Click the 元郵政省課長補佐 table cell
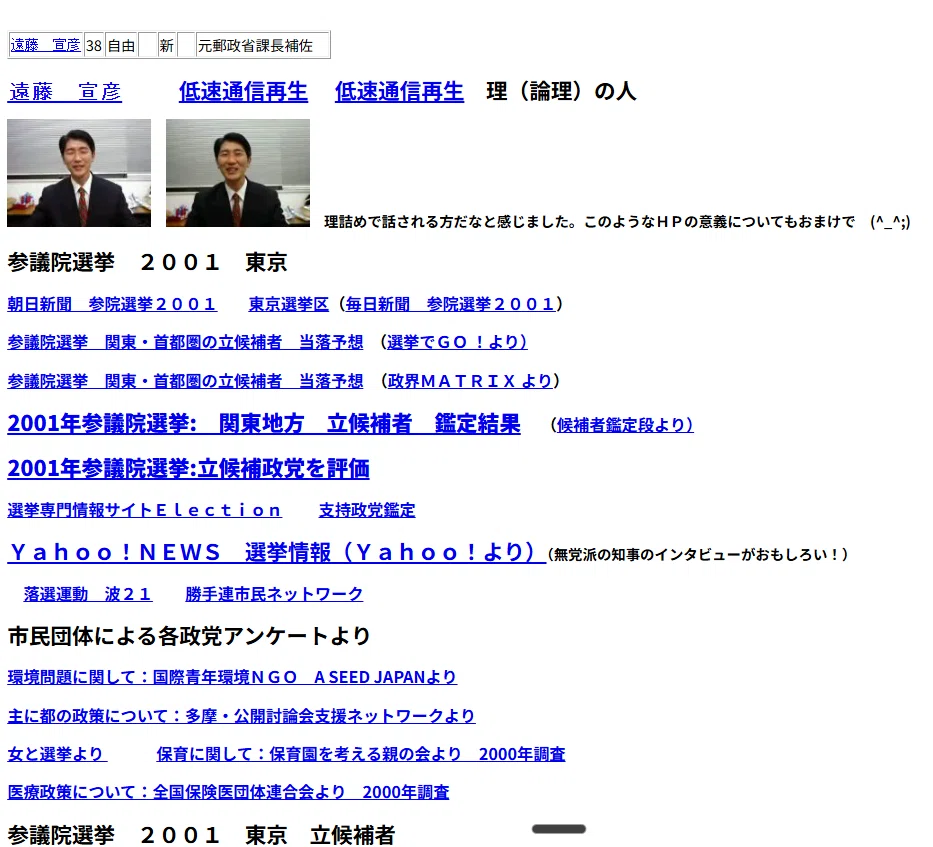Viewport: 933px width, 847px height. (262, 45)
